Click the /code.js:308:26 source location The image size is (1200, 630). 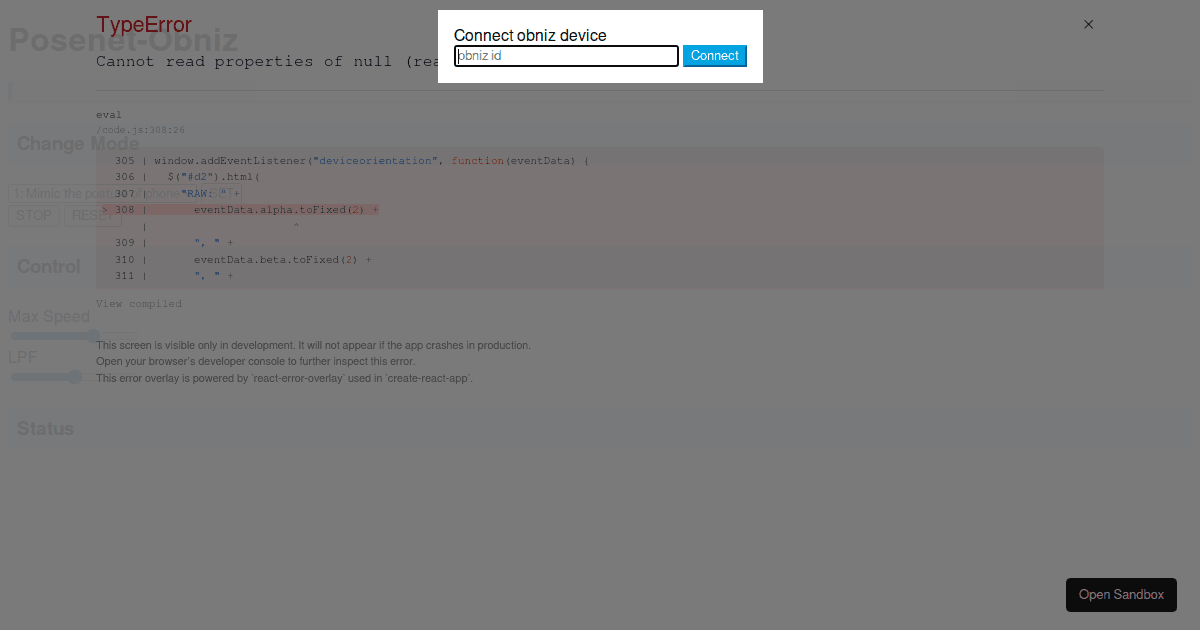[140, 129]
